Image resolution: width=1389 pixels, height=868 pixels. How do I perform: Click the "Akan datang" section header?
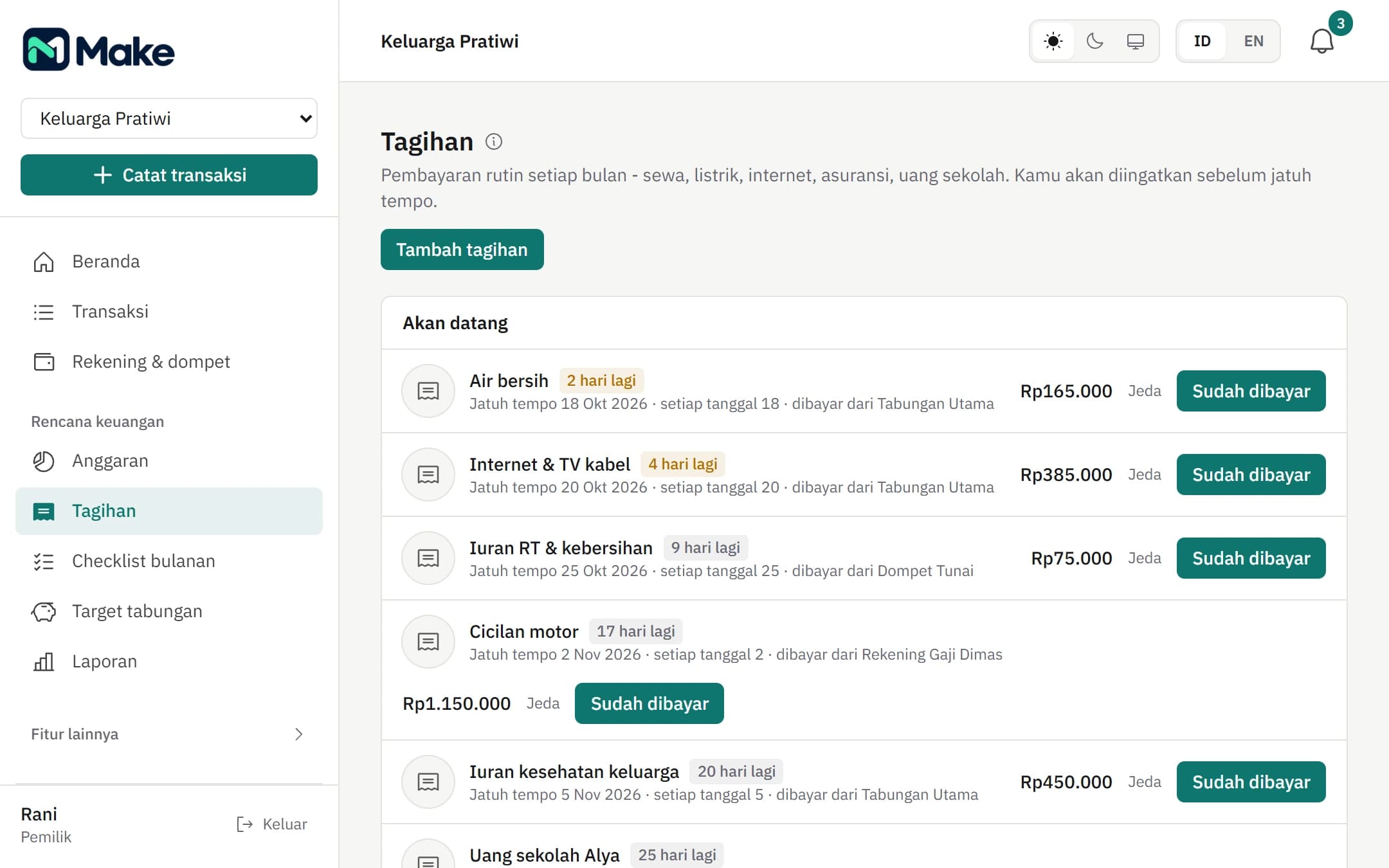pyautogui.click(x=455, y=323)
